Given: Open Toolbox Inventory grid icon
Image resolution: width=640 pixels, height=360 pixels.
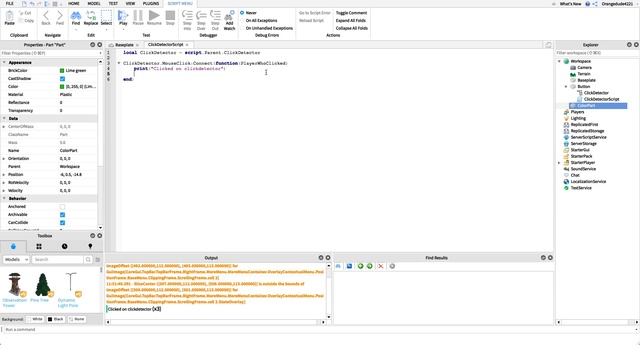Looking at the screenshot, I should 39,246.
